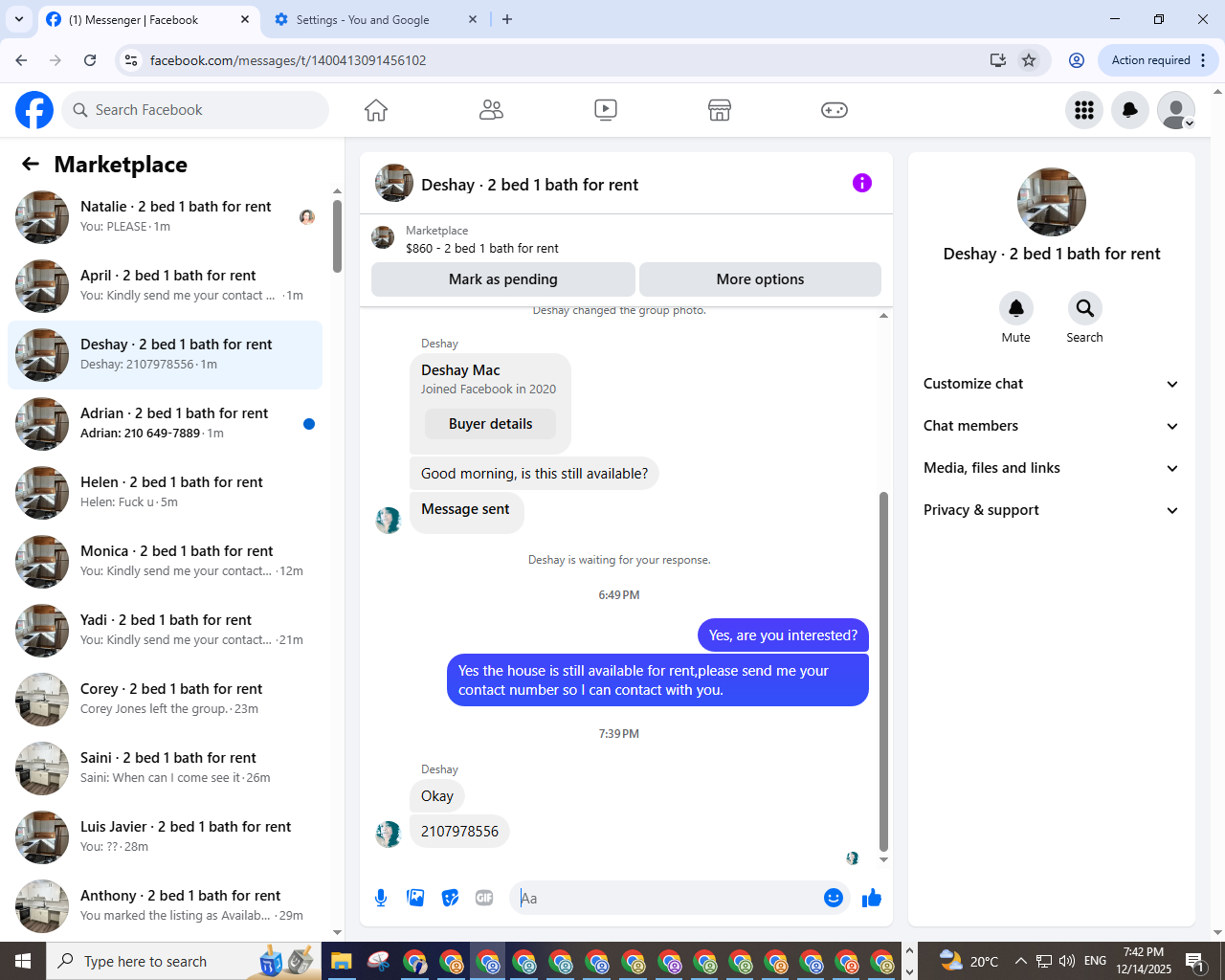Bookmark this page with star icon
This screenshot has height=980, width=1225.
[x=1029, y=60]
